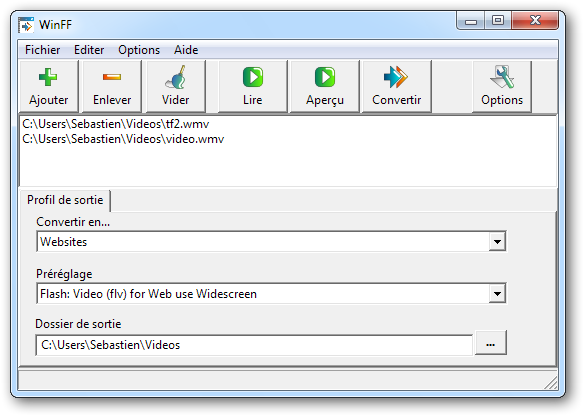Start conversion with the Convertir arrow icon
Viewport: 584px width, 416px height.
coord(396,77)
